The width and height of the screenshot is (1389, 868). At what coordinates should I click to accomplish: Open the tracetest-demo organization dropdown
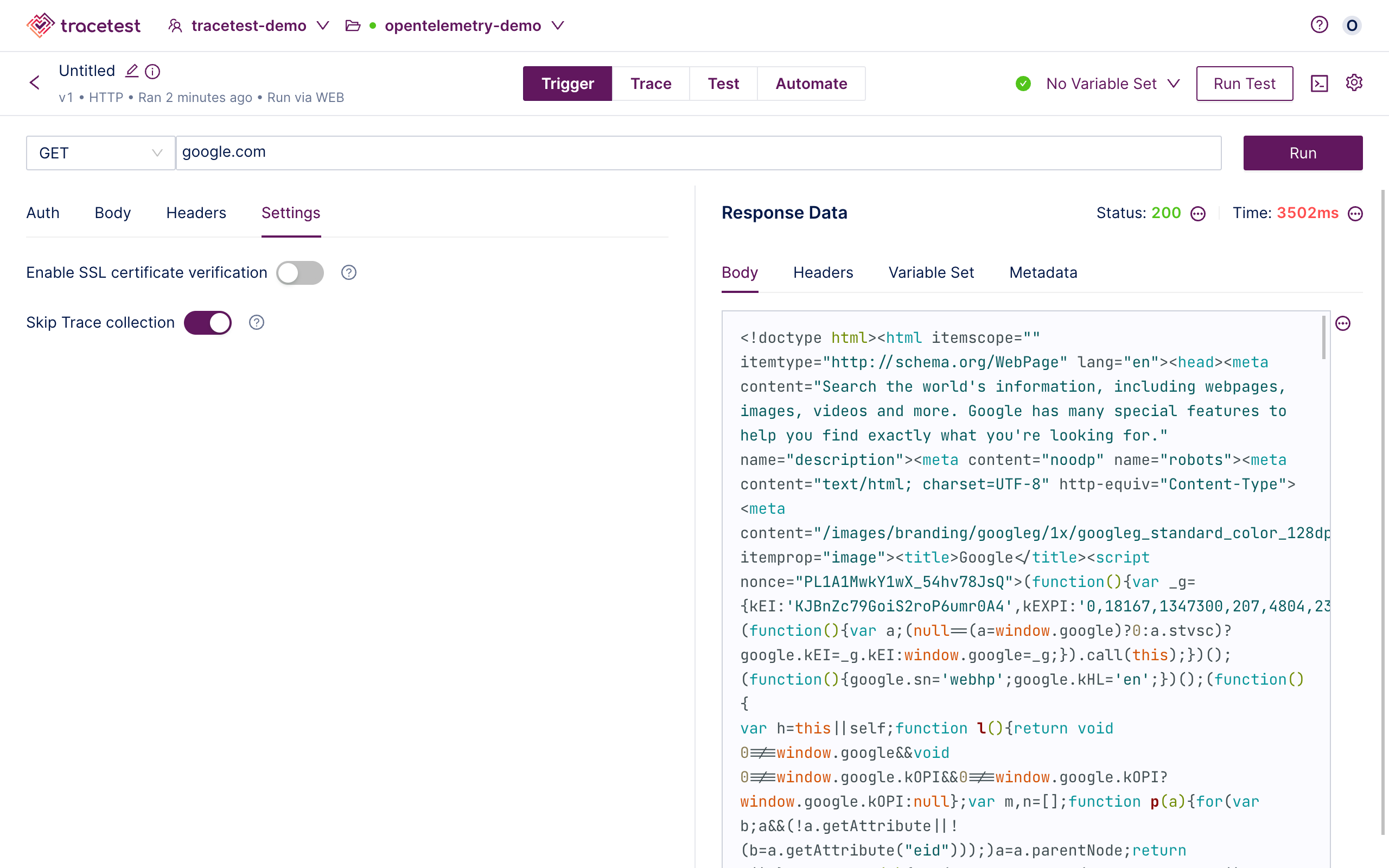pos(249,26)
